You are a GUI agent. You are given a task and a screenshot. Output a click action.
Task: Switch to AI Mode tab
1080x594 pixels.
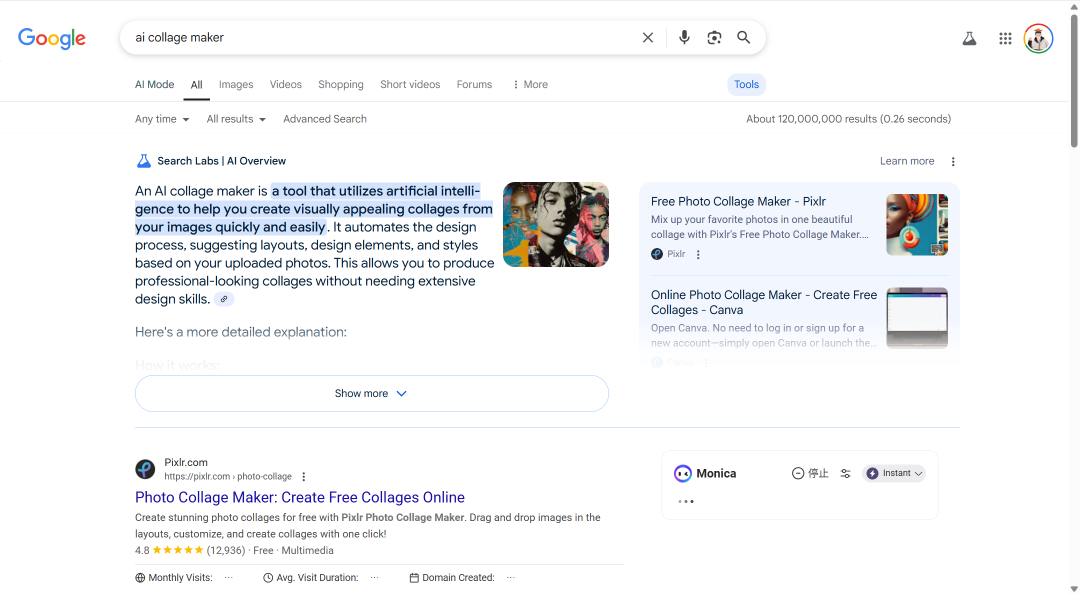point(154,85)
